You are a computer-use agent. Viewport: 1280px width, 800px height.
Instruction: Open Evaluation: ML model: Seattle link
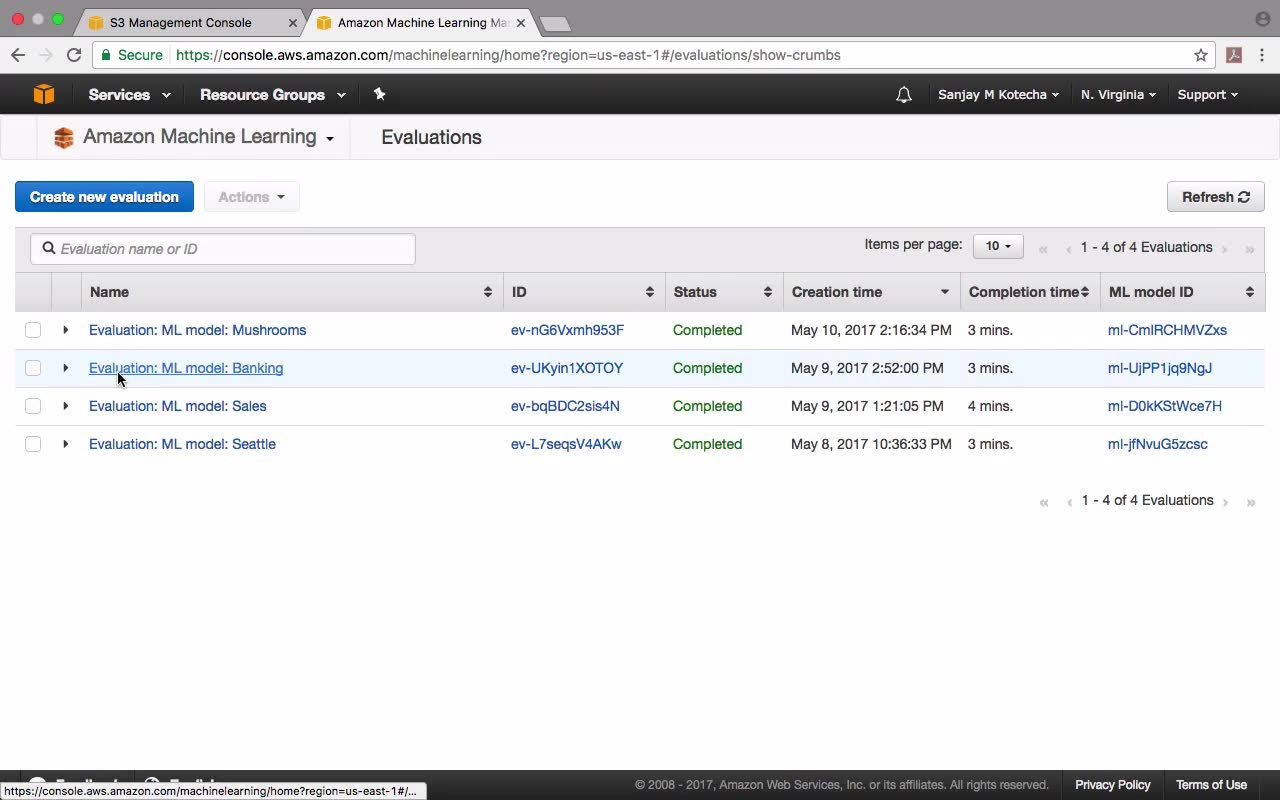[182, 444]
